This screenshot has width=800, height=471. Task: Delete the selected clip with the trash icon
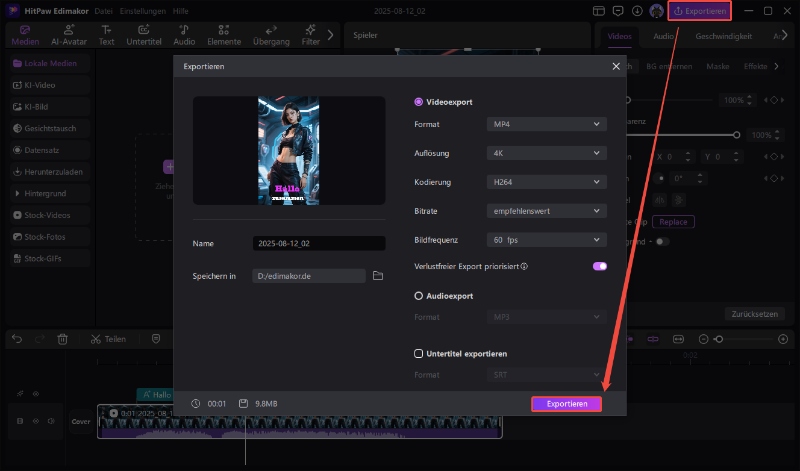click(62, 339)
